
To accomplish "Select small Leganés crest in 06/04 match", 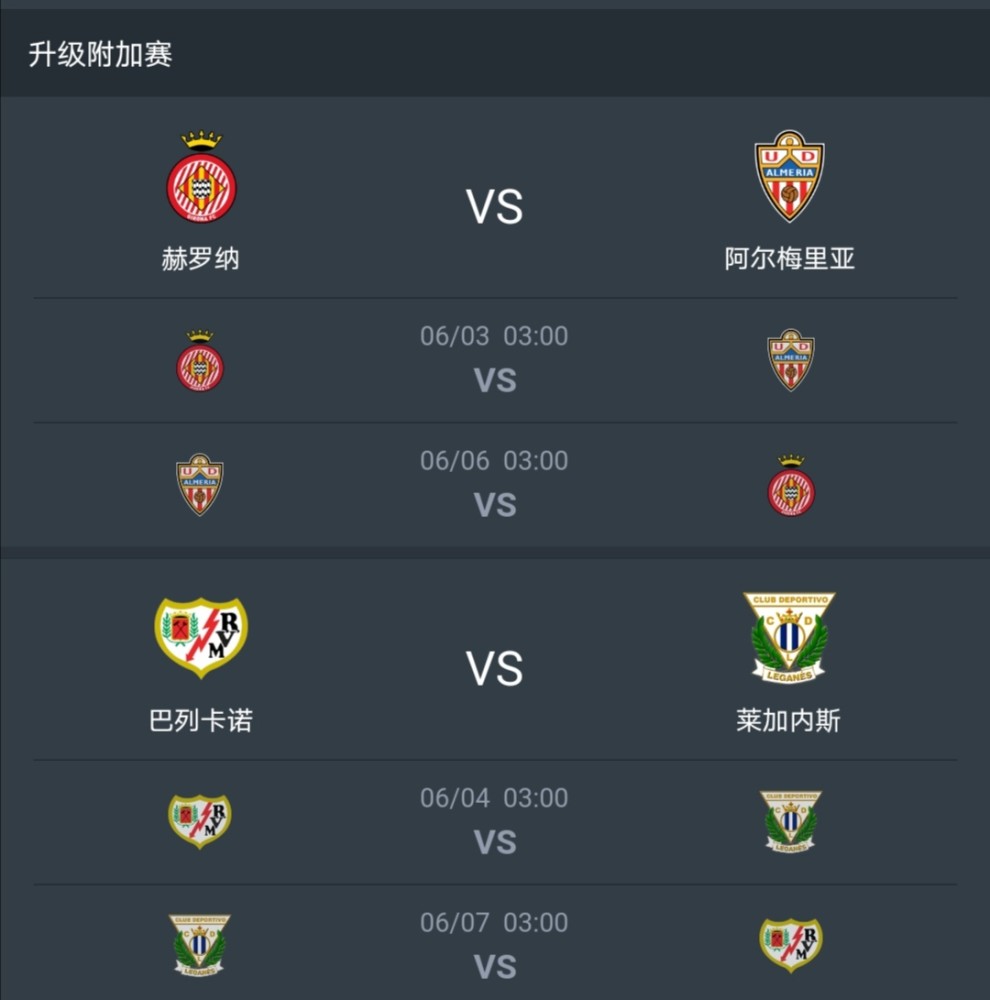I will pyautogui.click(x=790, y=821).
